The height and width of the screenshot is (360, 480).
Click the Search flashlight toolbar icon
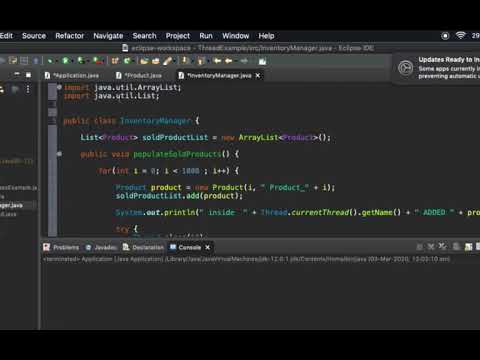point(167,61)
